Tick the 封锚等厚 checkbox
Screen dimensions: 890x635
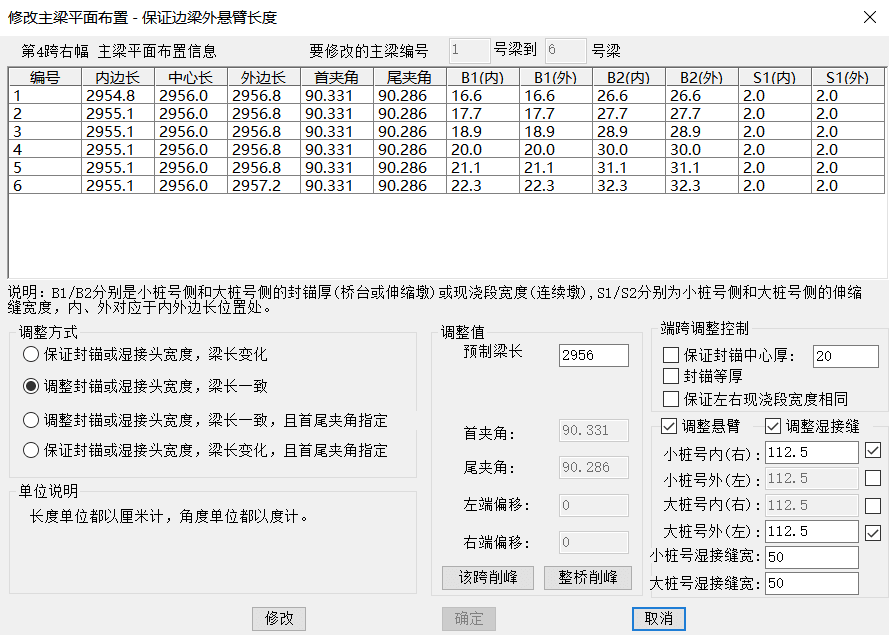click(x=671, y=377)
